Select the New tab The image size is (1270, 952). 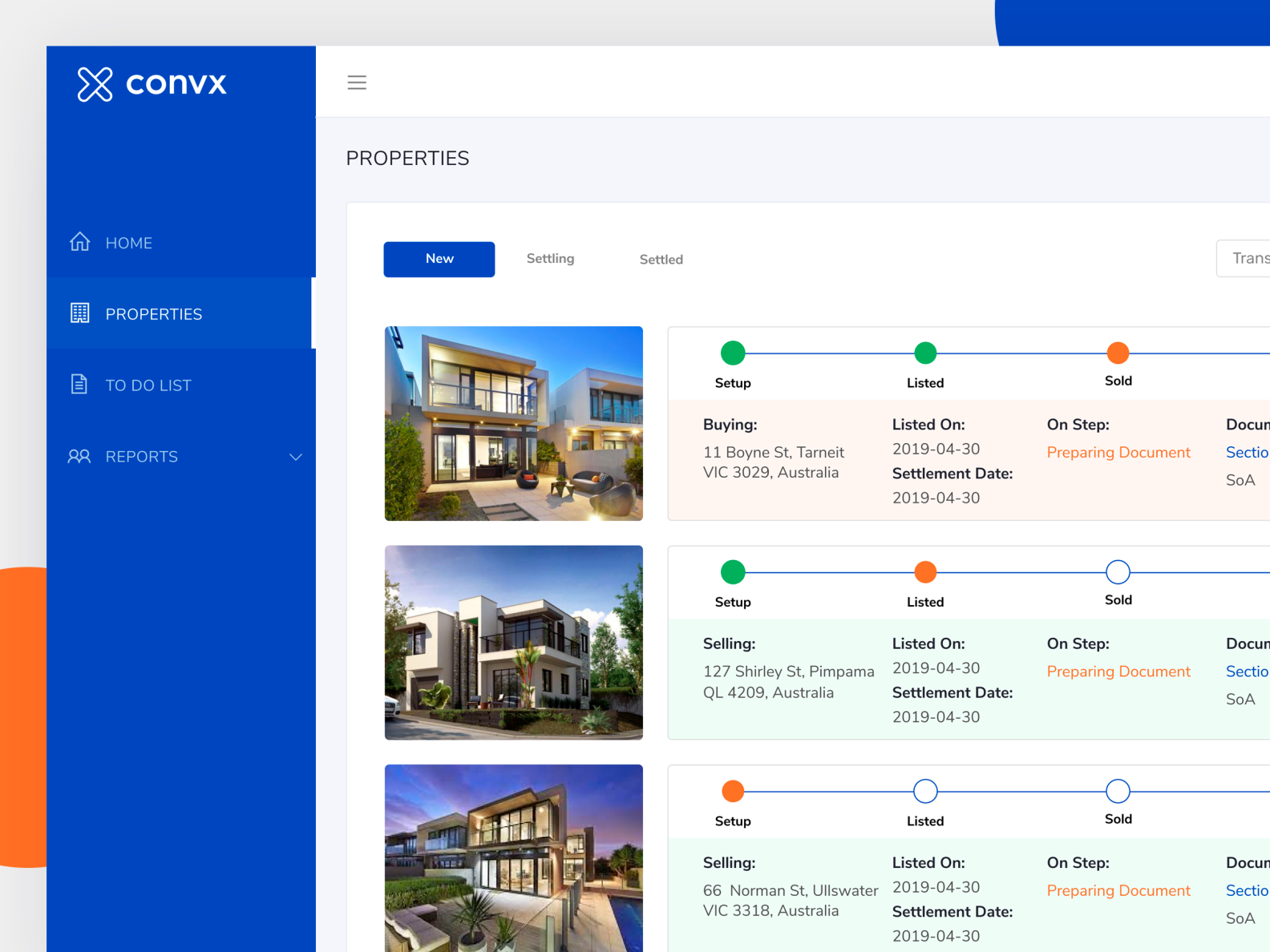[439, 259]
